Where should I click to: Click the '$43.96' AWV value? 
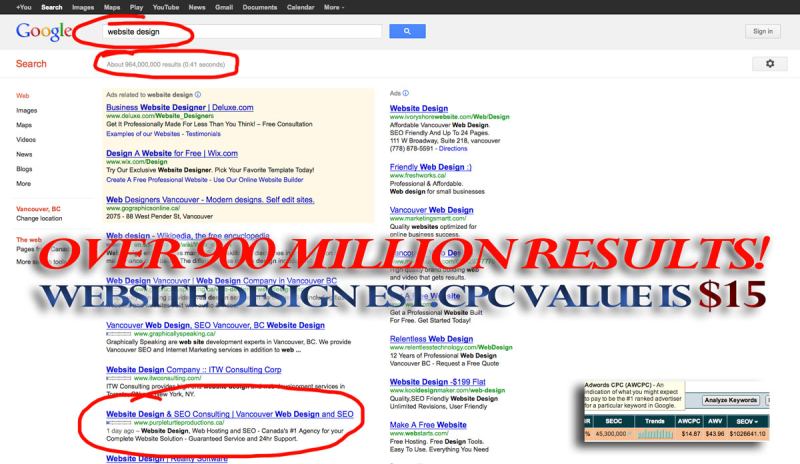coord(715,434)
